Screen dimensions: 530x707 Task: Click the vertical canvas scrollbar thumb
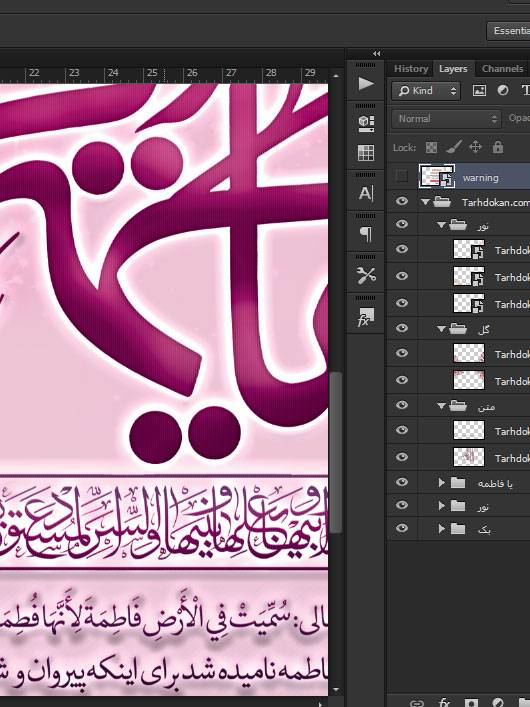tap(336, 452)
